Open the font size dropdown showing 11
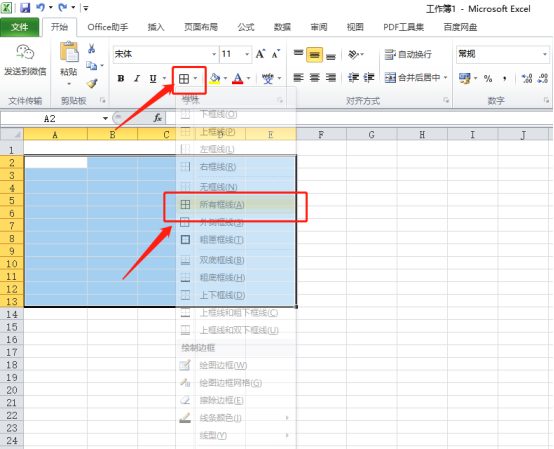Image resolution: width=554 pixels, height=449 pixels. tap(247, 54)
